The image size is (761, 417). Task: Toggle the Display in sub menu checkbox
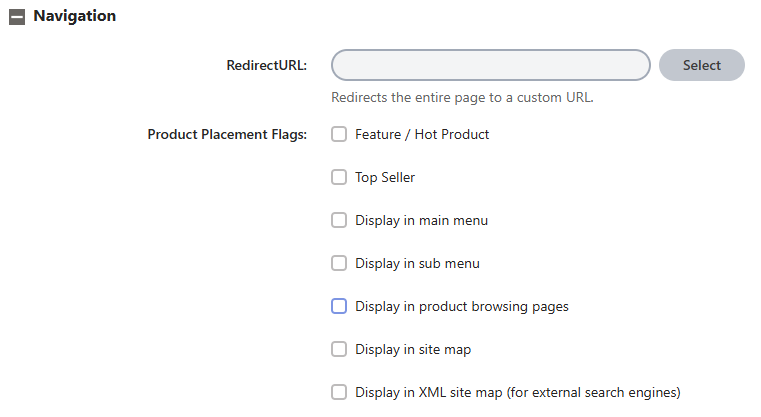pyautogui.click(x=339, y=263)
